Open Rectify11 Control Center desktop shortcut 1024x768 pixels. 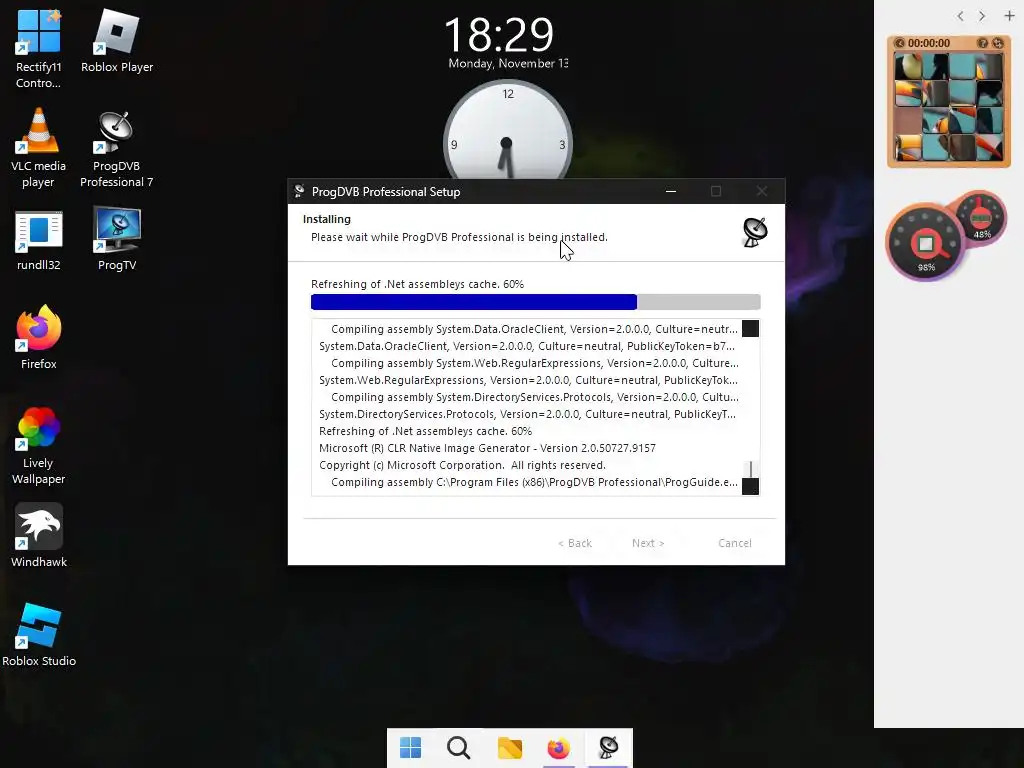pos(39,48)
